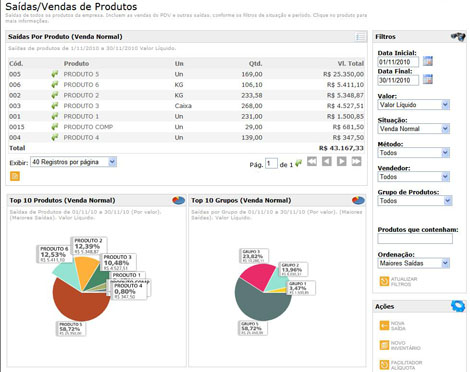The image size is (470, 372).
Task: Open the Método dropdown
Action: pos(414,153)
